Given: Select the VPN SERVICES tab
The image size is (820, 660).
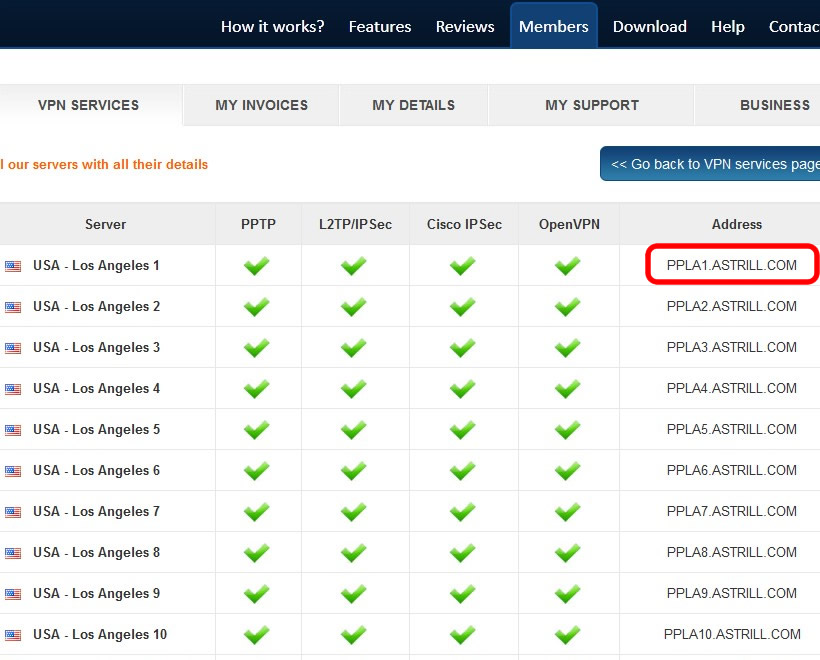Looking at the screenshot, I should click(x=88, y=105).
